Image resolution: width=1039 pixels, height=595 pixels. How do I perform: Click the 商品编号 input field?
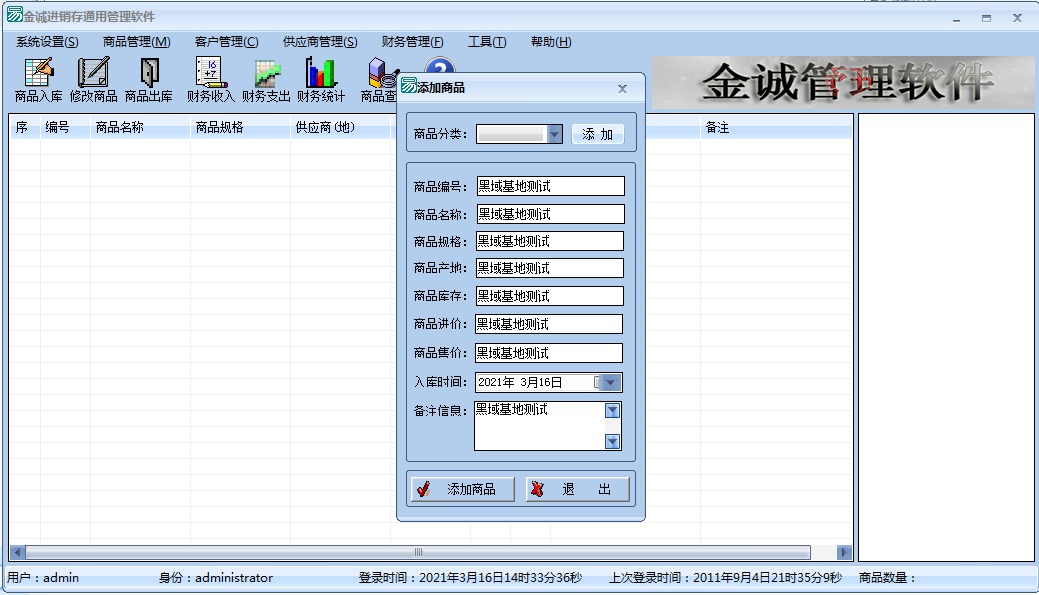point(550,186)
